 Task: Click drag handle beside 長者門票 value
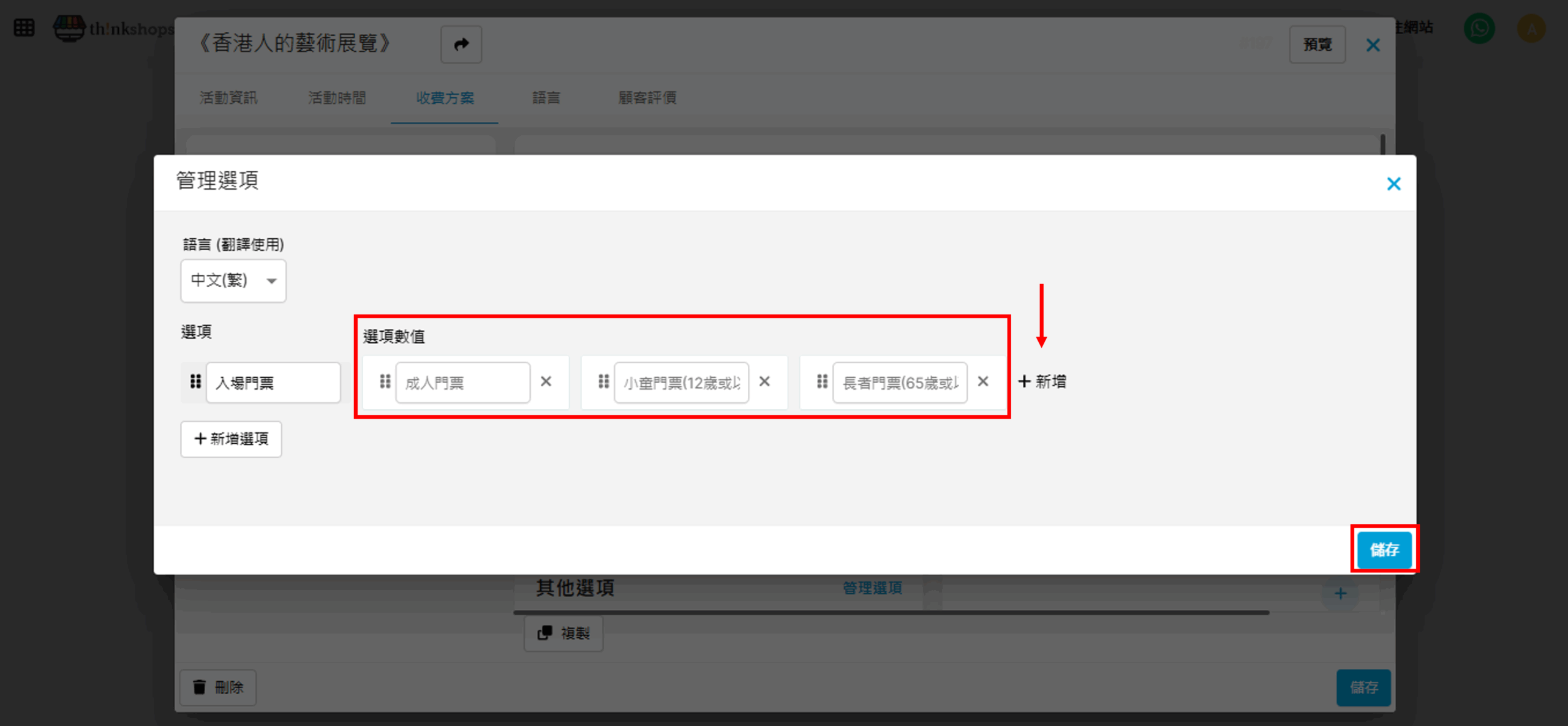pyautogui.click(x=822, y=382)
